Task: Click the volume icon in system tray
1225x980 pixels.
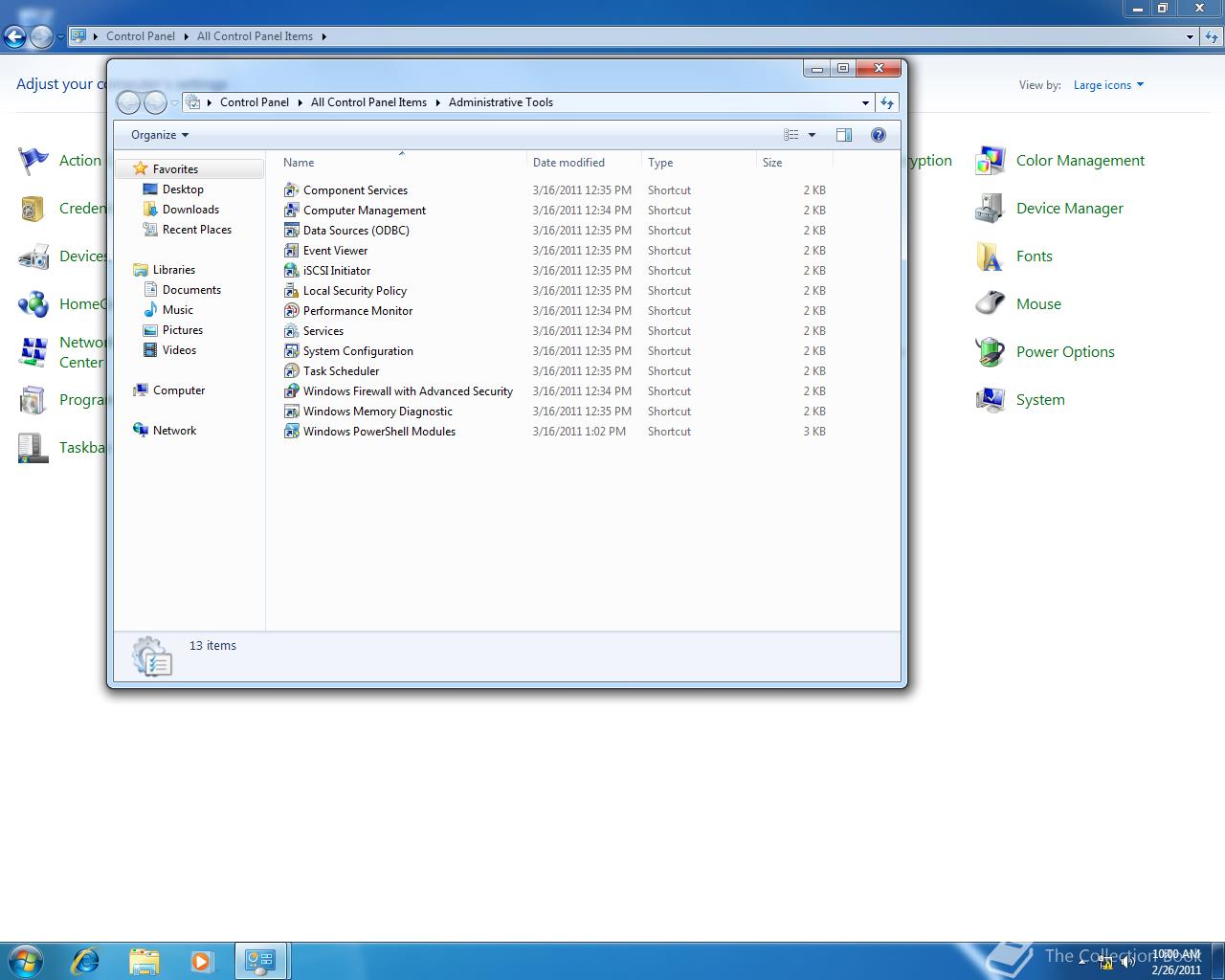Action: pos(1127,963)
